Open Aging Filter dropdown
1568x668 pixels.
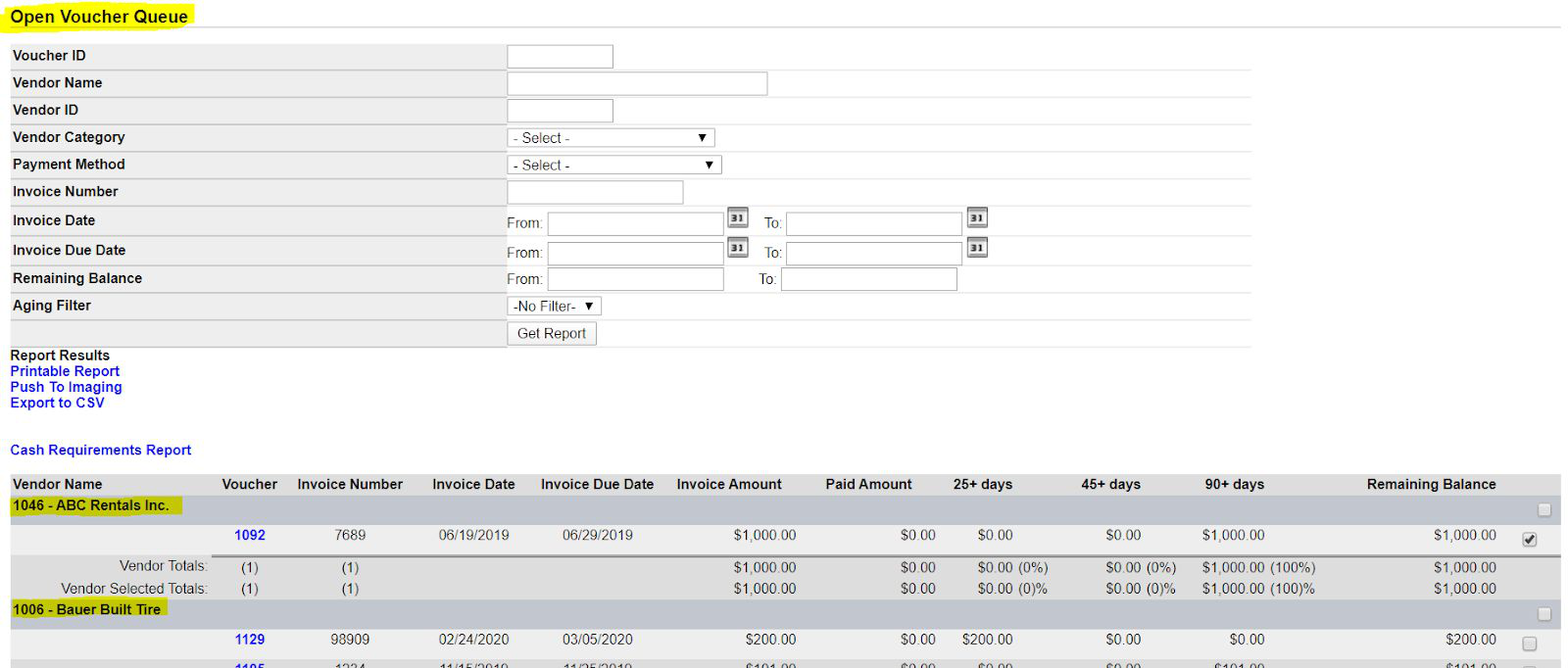tap(554, 307)
